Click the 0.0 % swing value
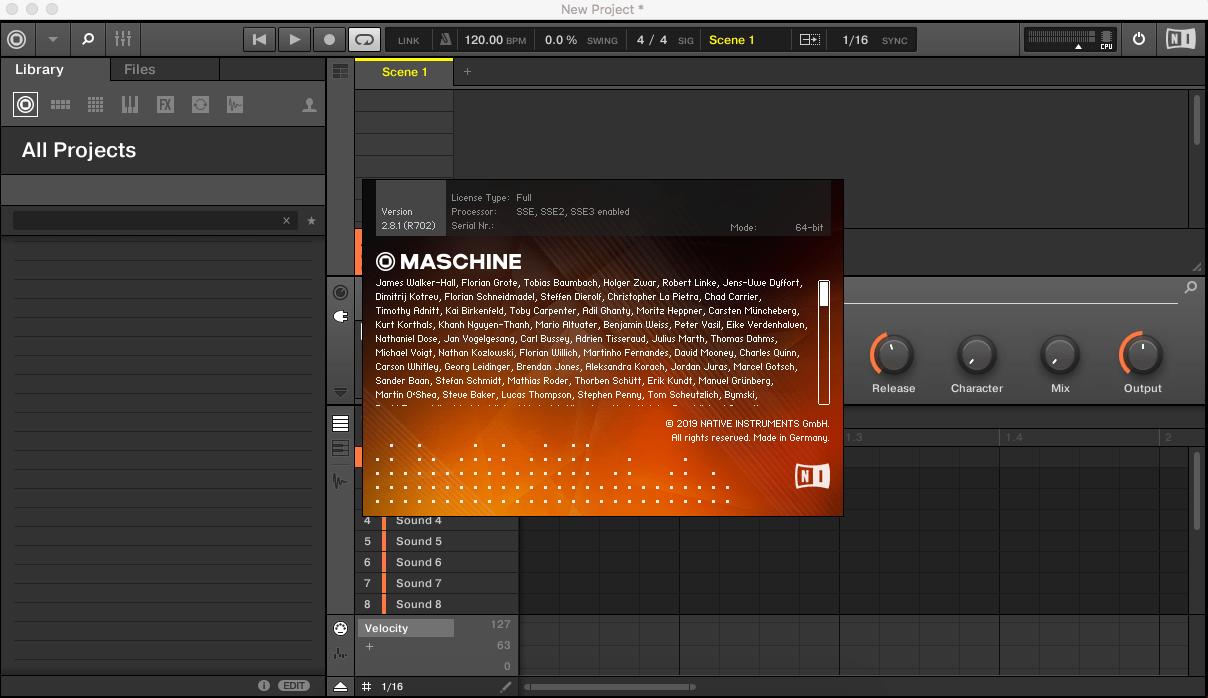Image resolution: width=1208 pixels, height=698 pixels. click(x=561, y=40)
